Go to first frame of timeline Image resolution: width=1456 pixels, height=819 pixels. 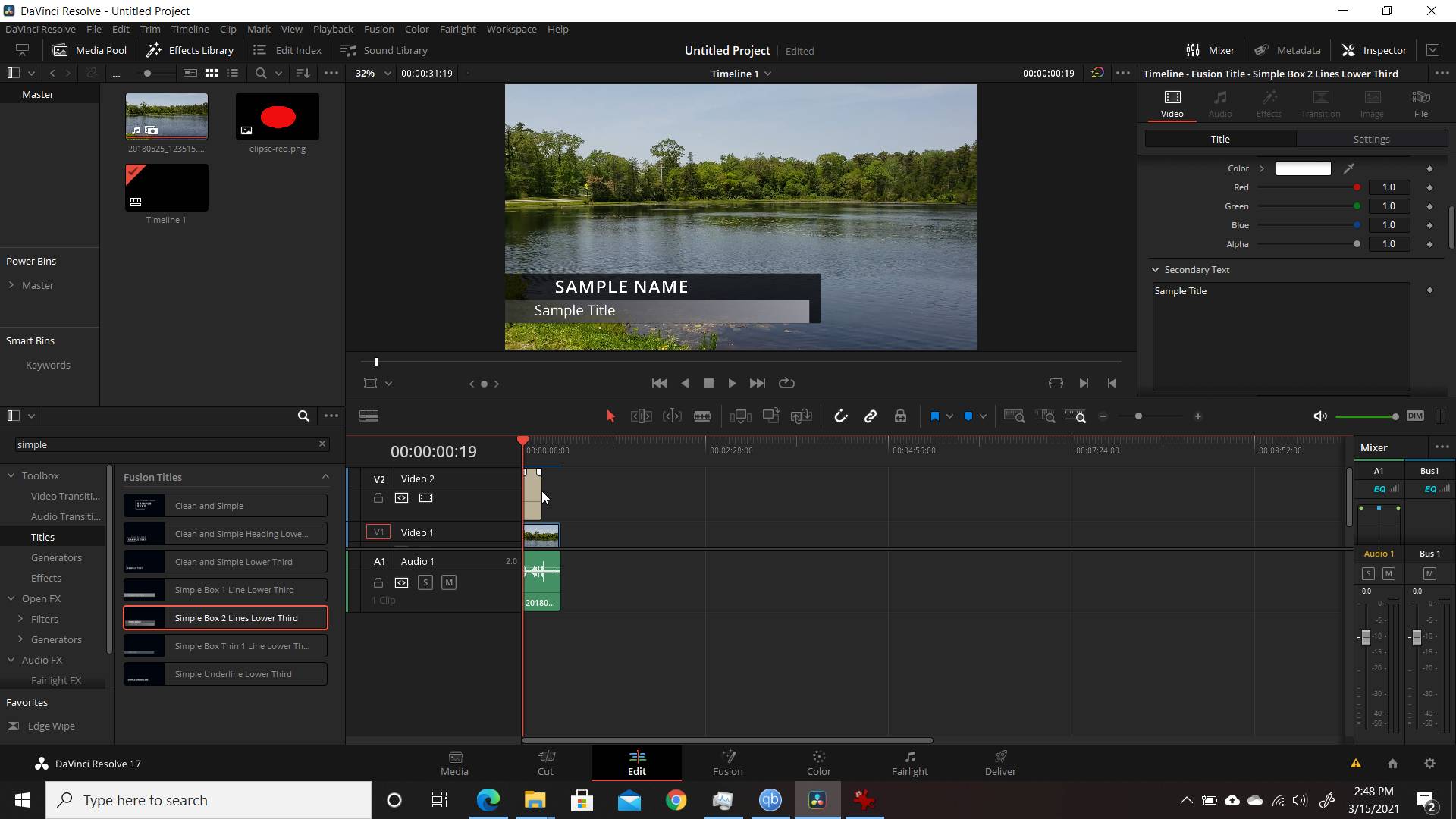pos(660,384)
